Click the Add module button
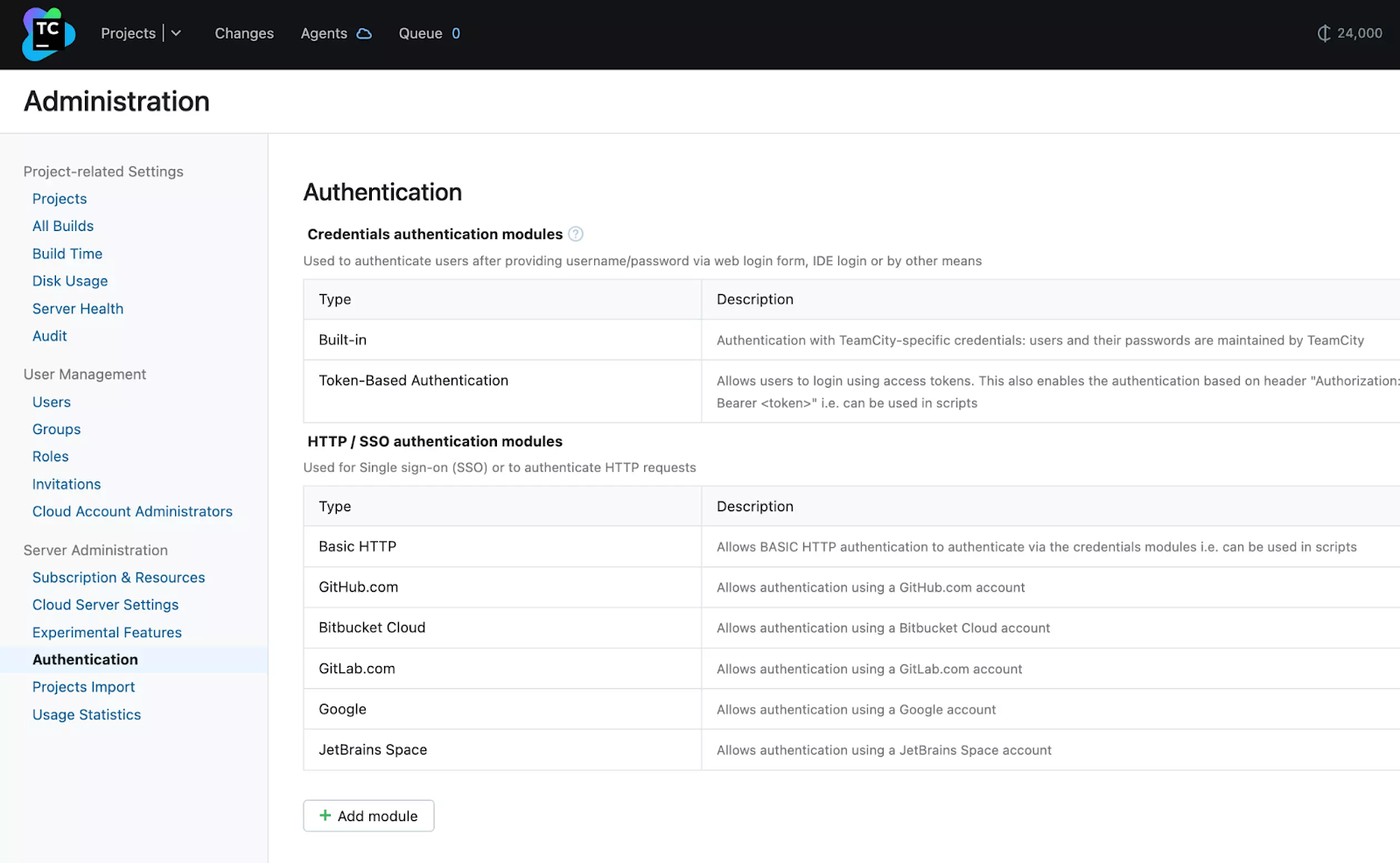 tap(368, 816)
